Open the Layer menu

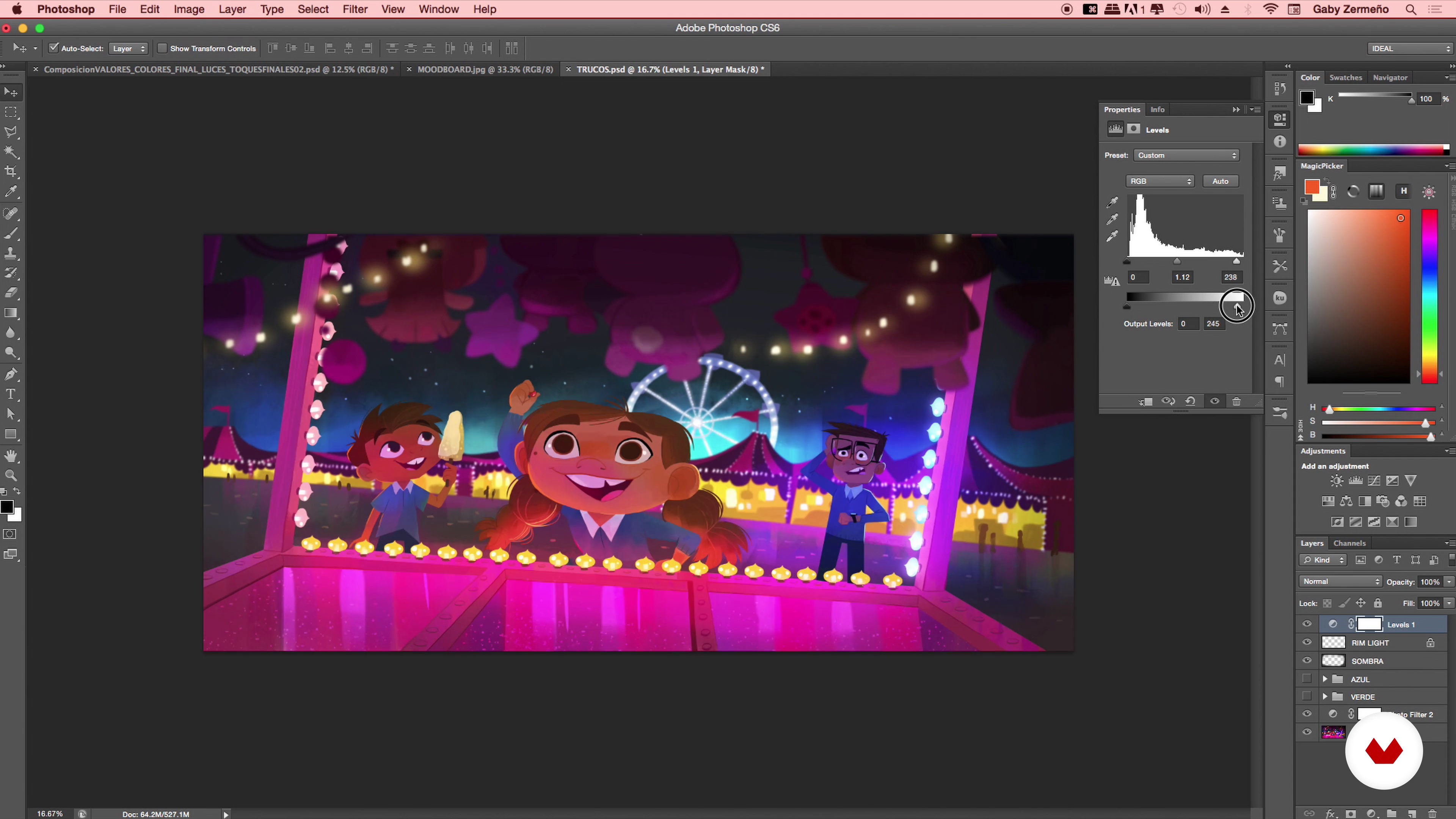(x=232, y=9)
